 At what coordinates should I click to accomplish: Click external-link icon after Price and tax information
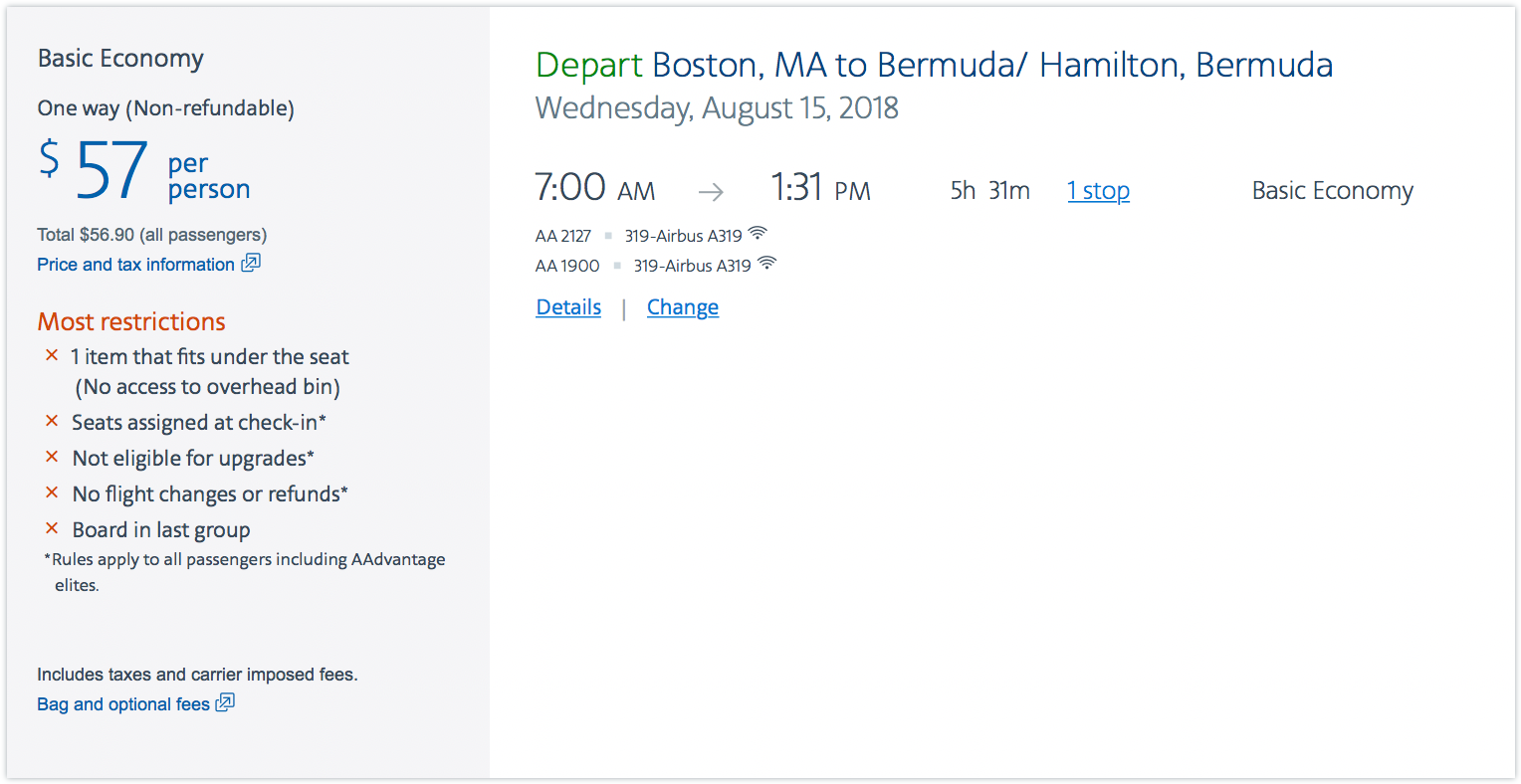click(x=251, y=263)
